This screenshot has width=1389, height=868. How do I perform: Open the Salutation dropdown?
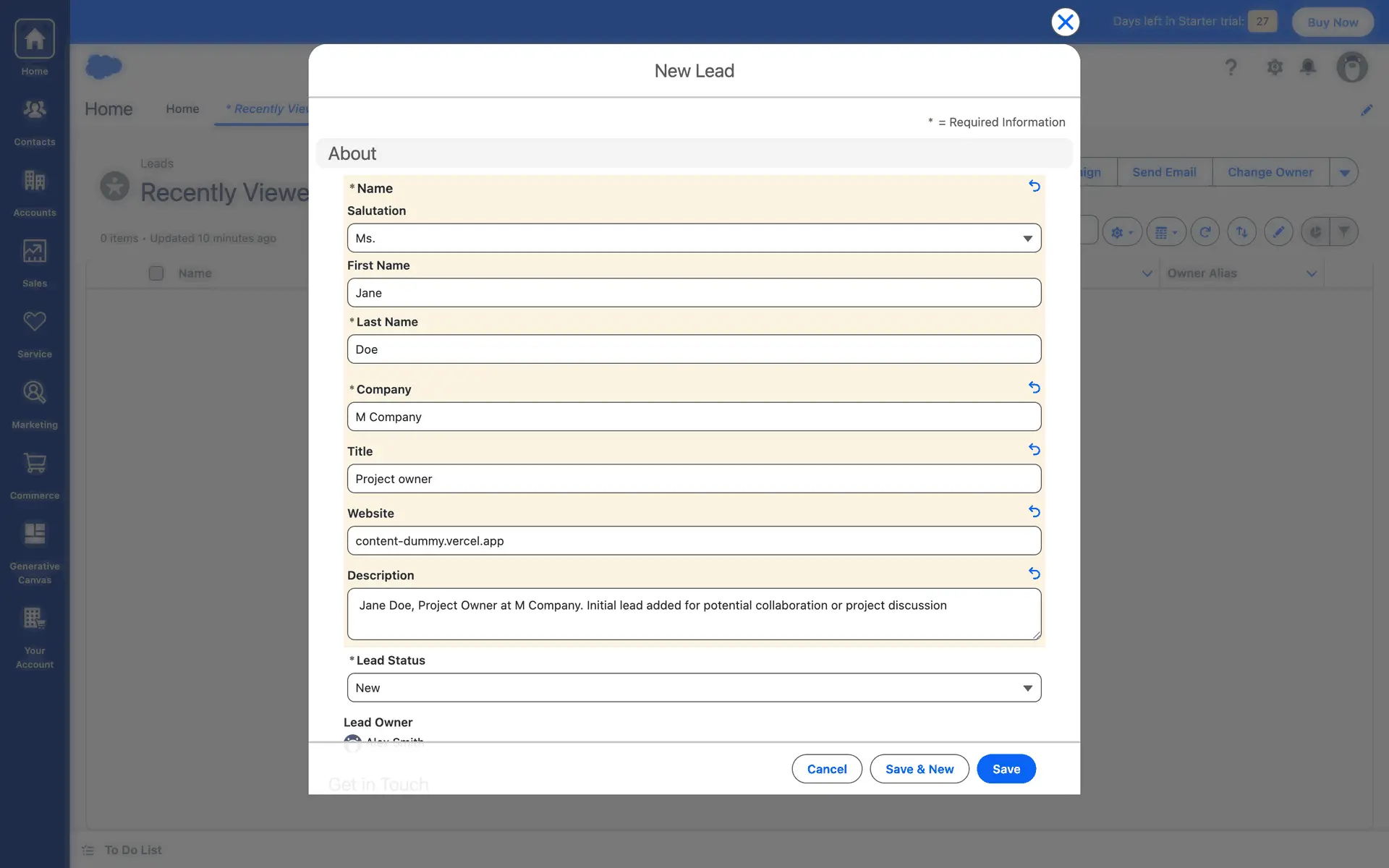pos(693,238)
